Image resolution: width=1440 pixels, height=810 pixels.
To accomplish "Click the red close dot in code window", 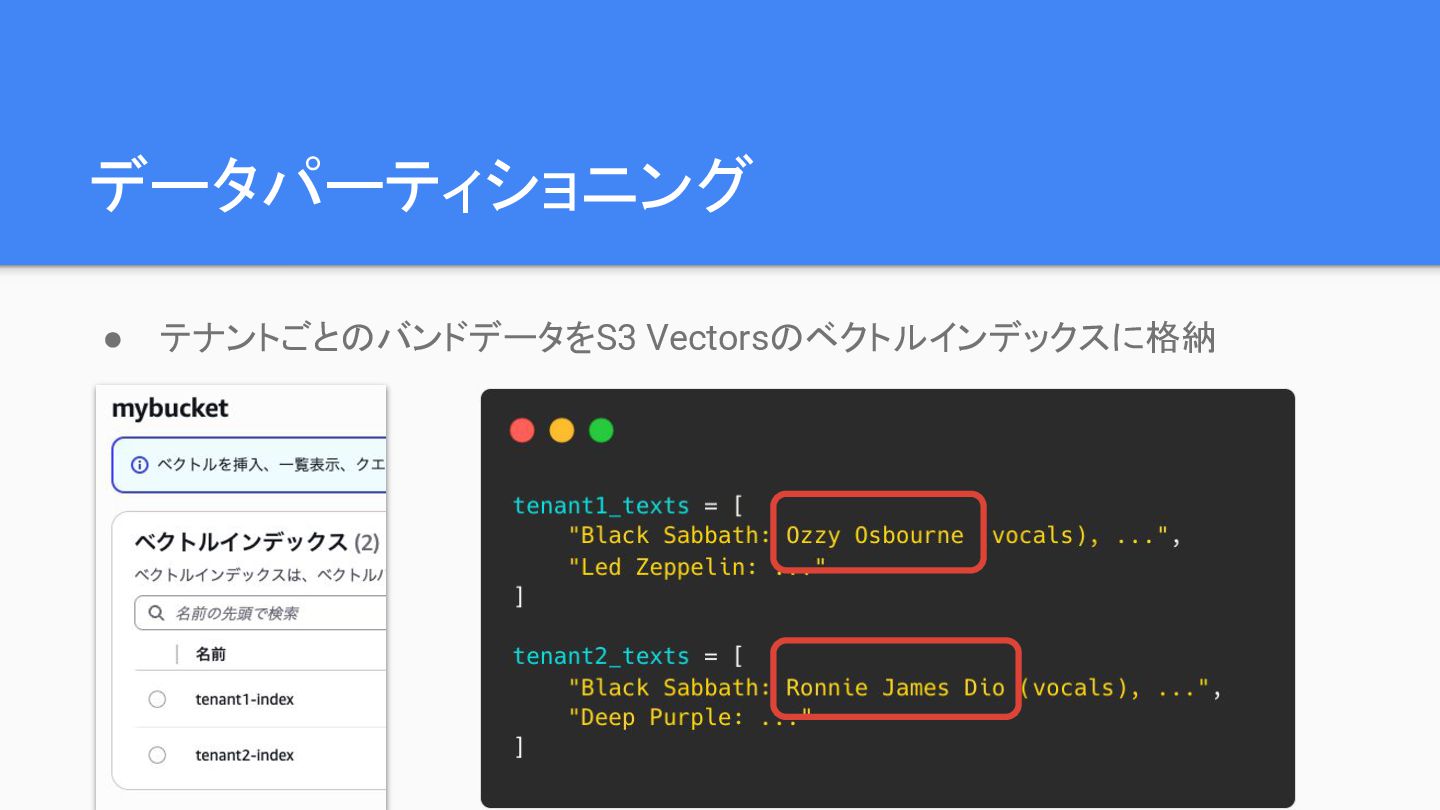I will click(522, 431).
